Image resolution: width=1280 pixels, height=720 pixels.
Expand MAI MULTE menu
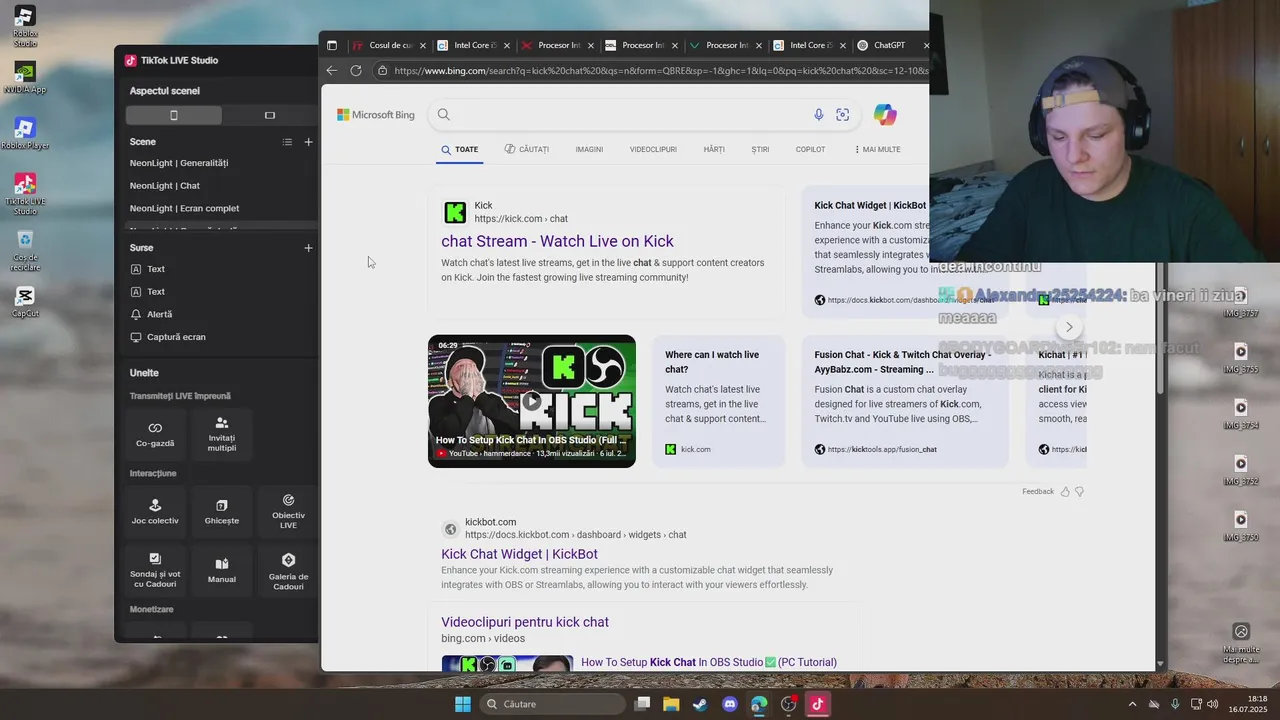tap(878, 150)
